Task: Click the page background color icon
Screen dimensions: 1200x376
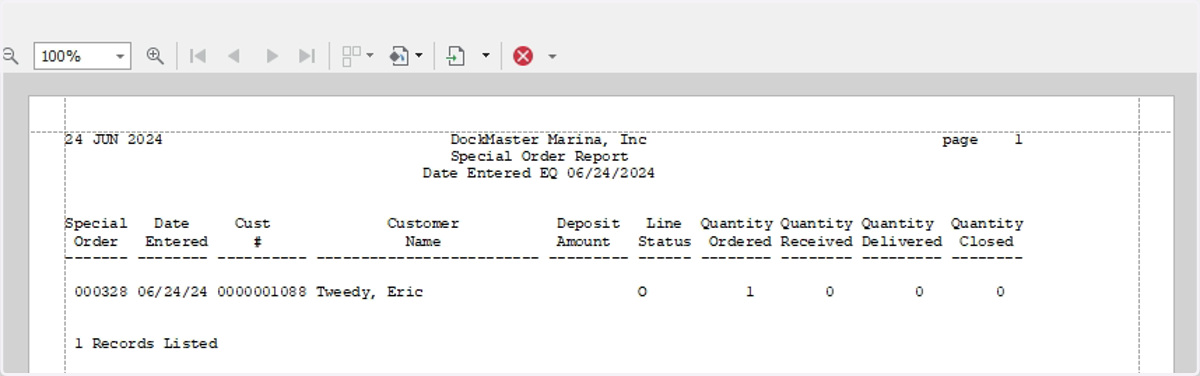Action: click(x=399, y=56)
